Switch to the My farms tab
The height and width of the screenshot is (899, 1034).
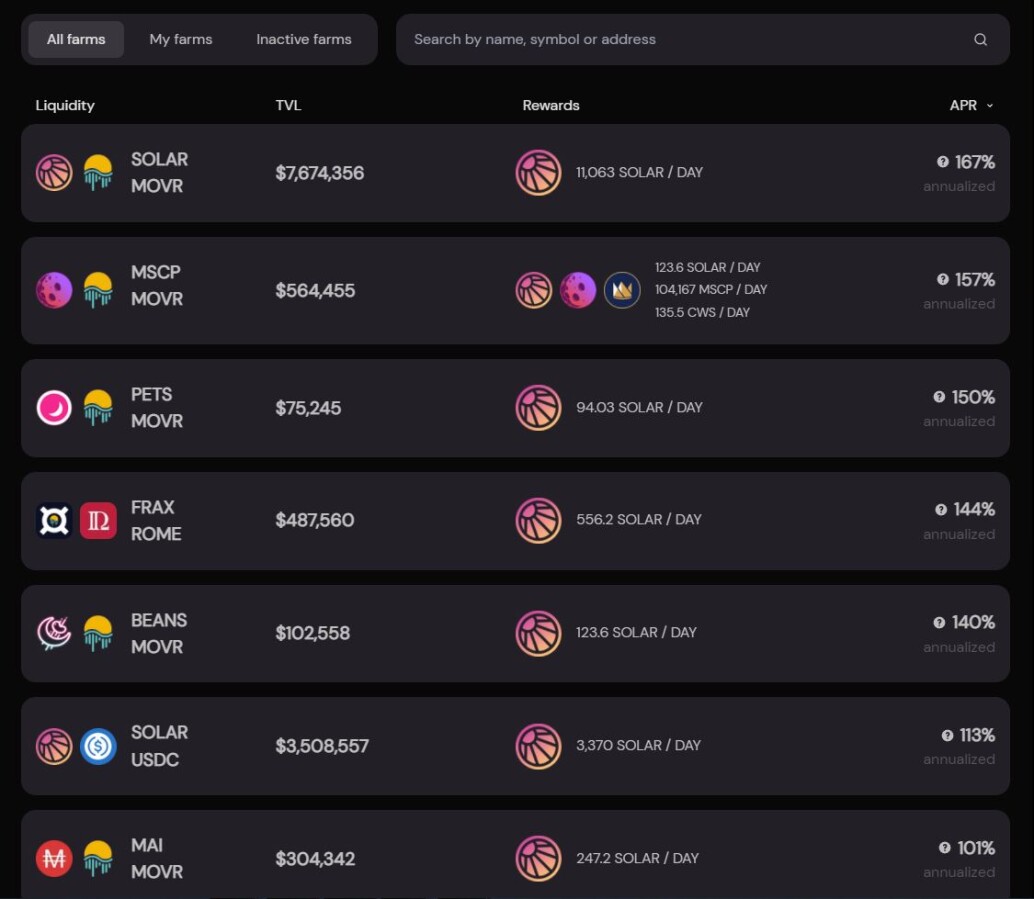coord(181,40)
